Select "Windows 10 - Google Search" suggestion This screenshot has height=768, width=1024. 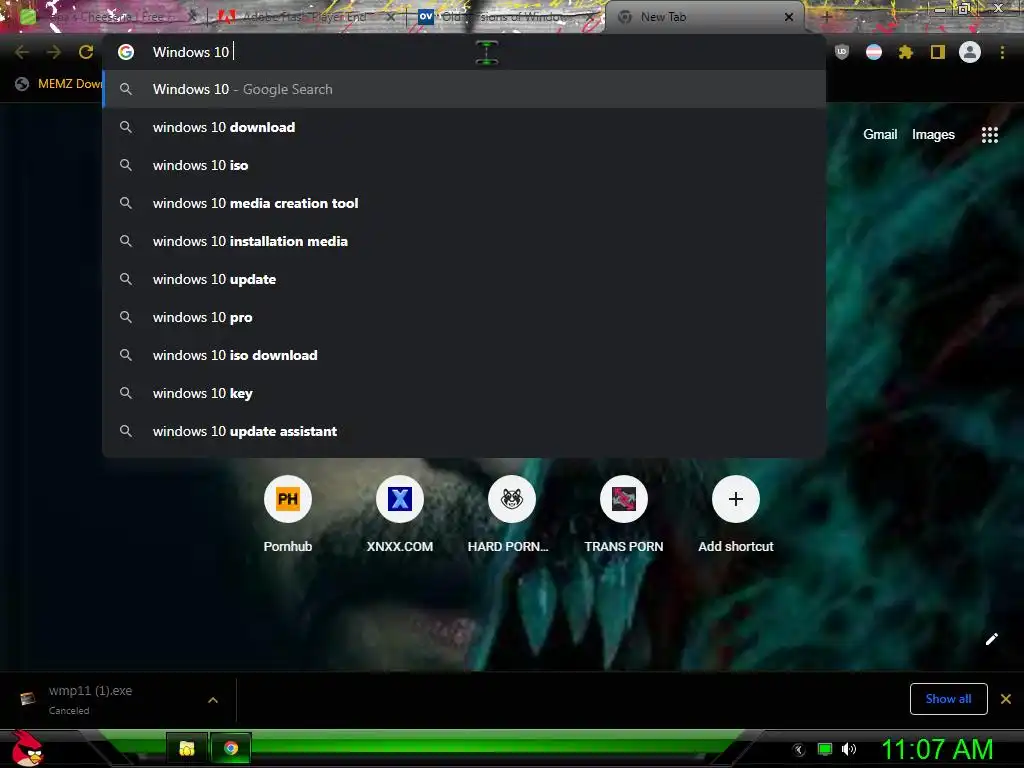click(x=464, y=89)
